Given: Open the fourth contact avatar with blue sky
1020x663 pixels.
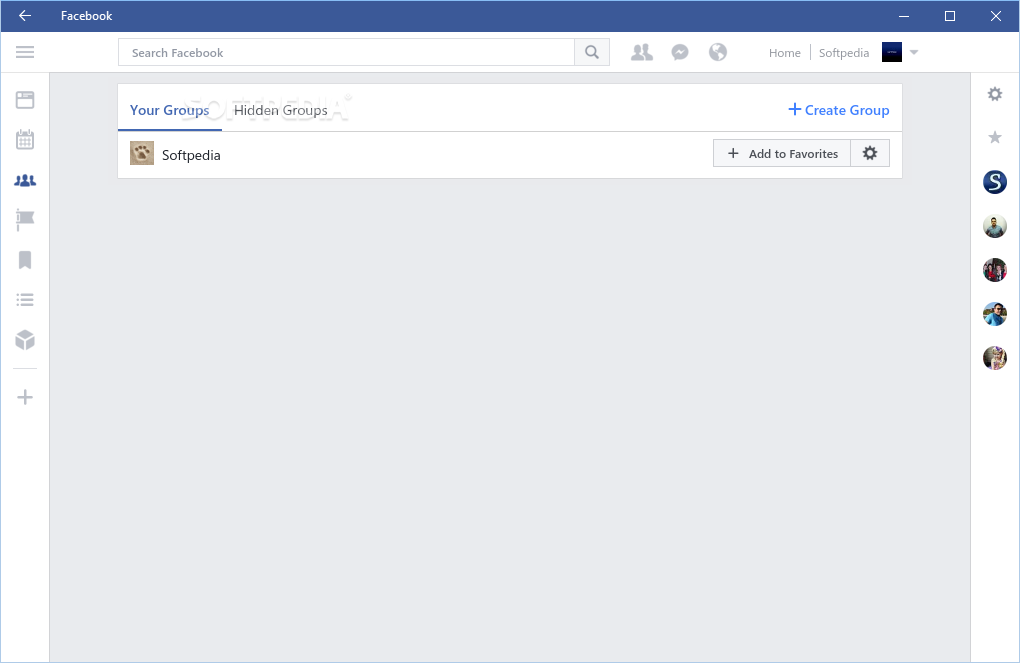Looking at the screenshot, I should (x=995, y=314).
